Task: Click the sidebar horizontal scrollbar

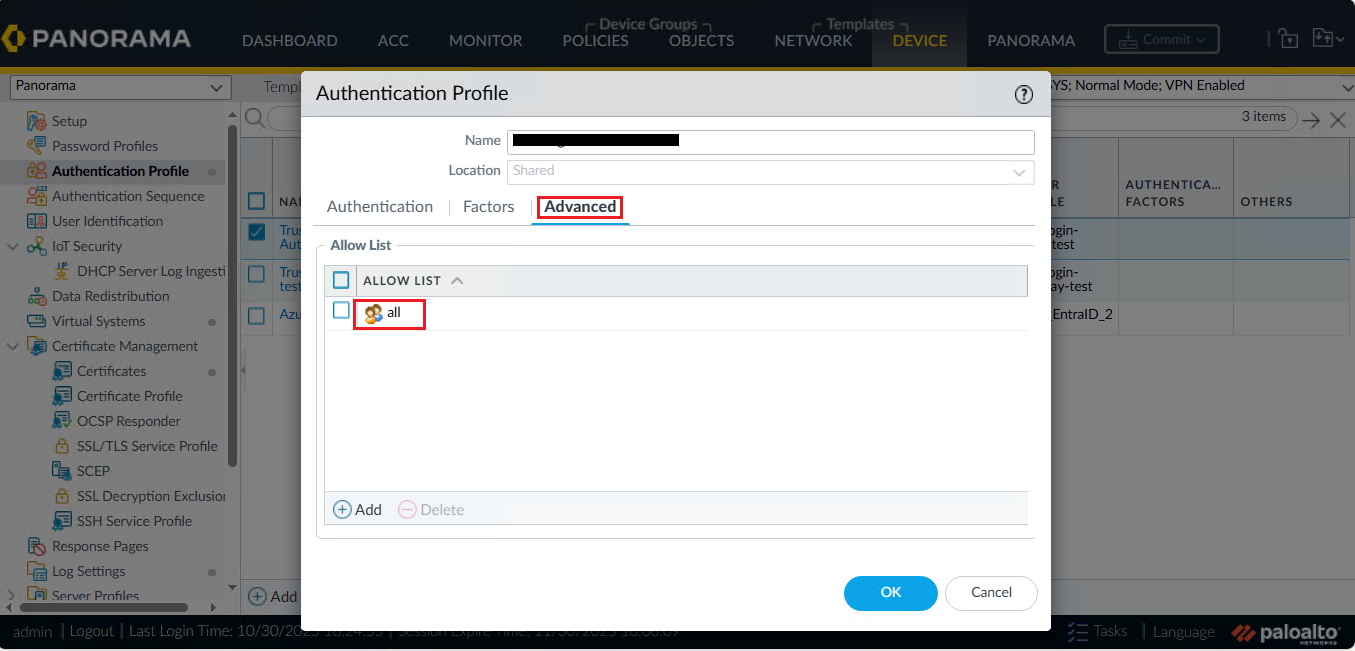Action: 104,607
